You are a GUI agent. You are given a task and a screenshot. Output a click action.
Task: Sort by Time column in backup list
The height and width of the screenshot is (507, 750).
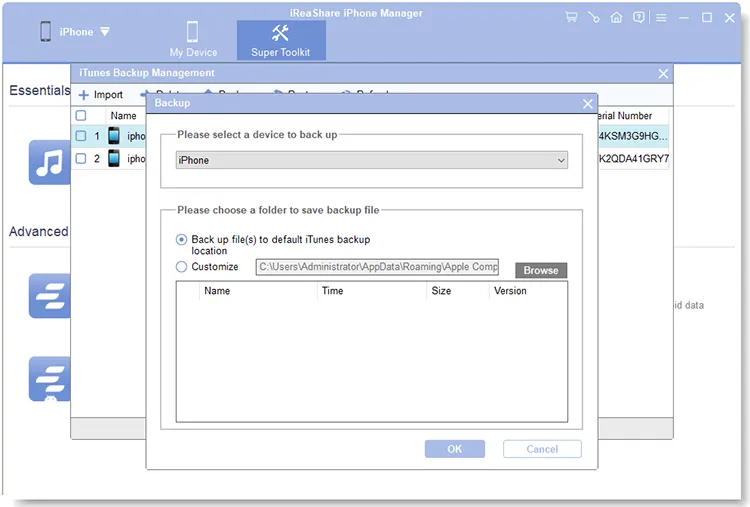tap(372, 291)
